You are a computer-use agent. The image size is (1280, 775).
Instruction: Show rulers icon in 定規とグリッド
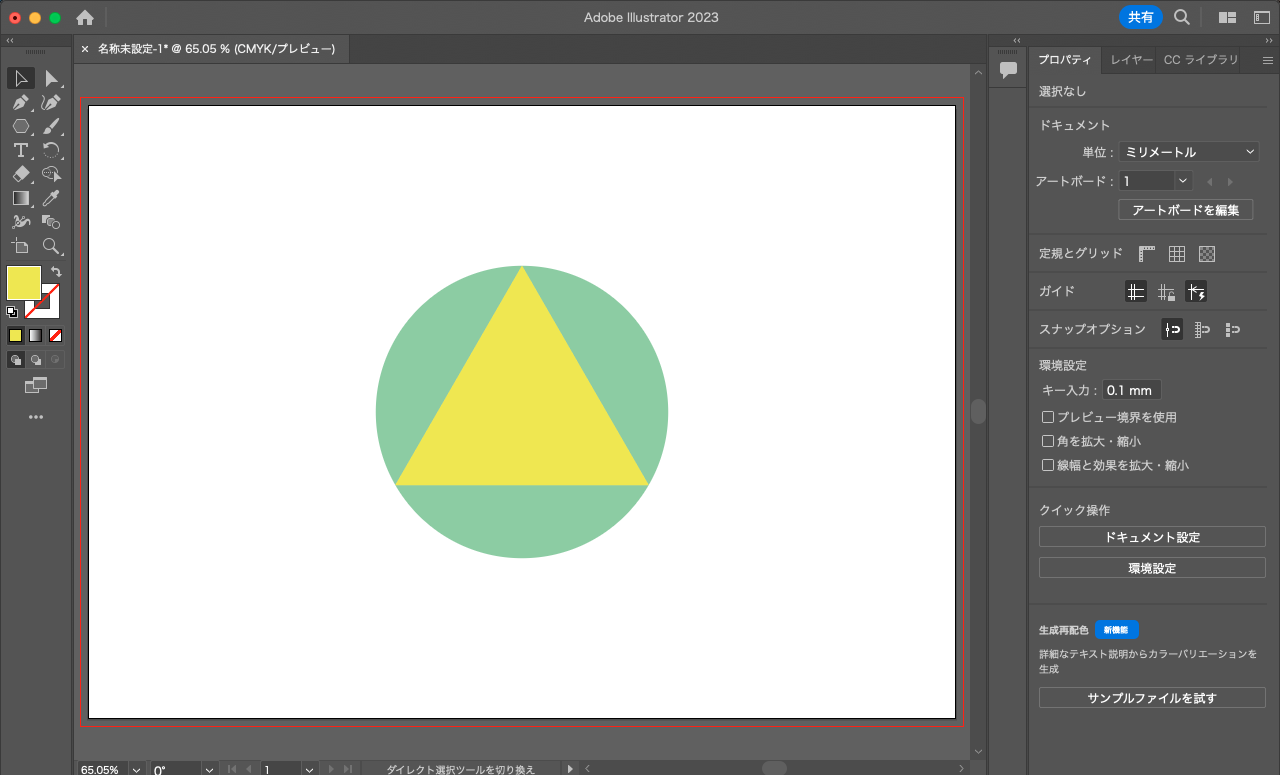[x=1146, y=254]
